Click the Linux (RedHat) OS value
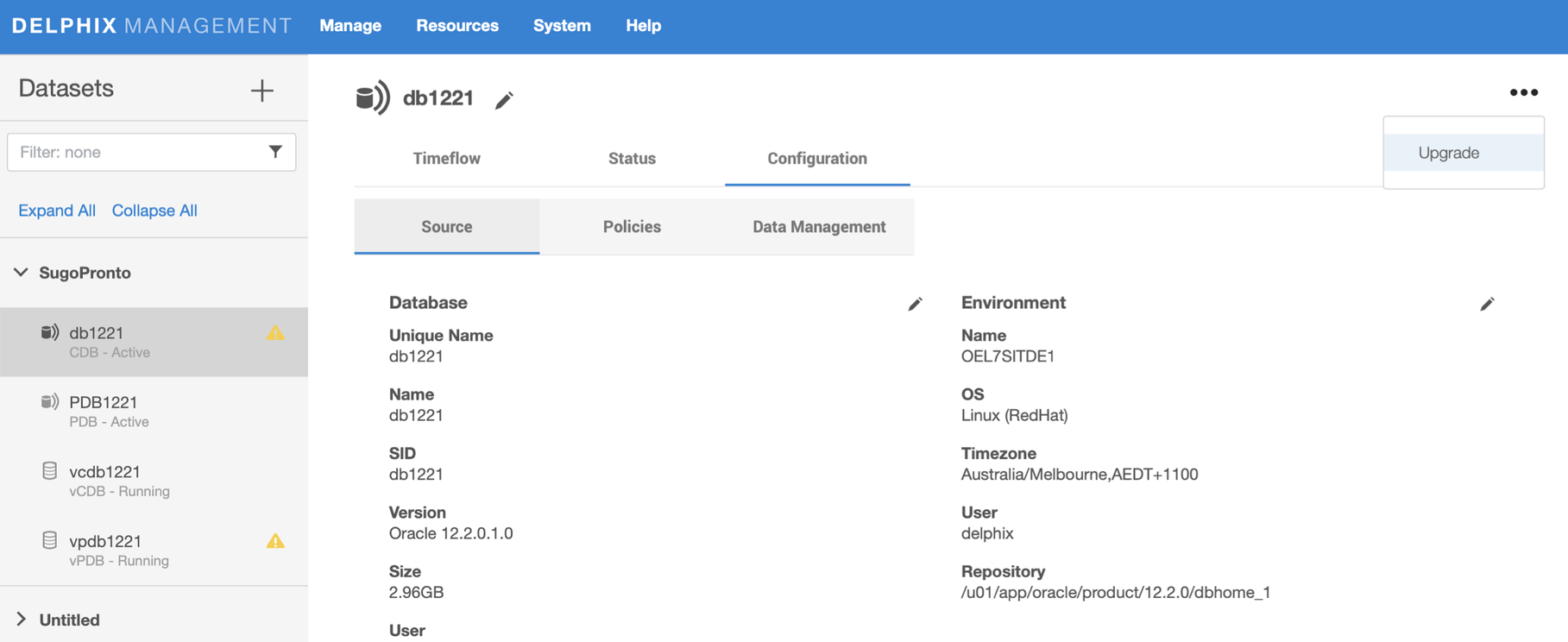The image size is (1568, 642). [1015, 415]
